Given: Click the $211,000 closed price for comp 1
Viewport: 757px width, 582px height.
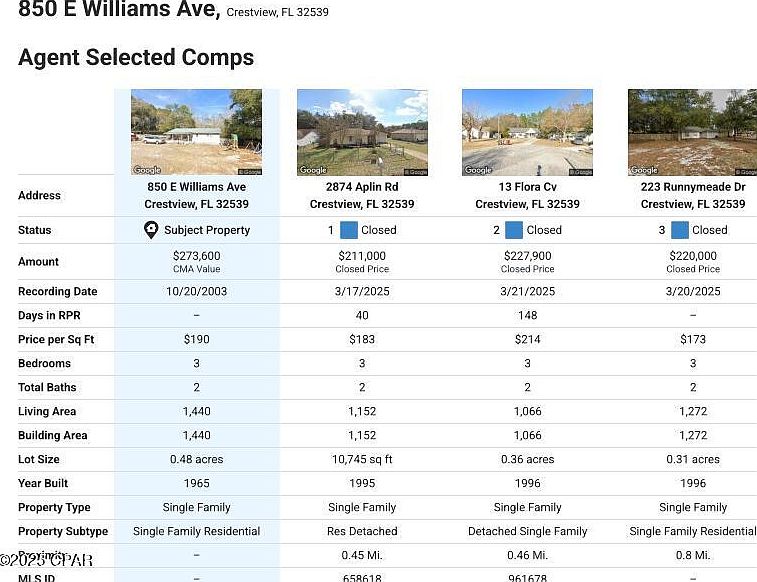Looking at the screenshot, I should (x=362, y=256).
